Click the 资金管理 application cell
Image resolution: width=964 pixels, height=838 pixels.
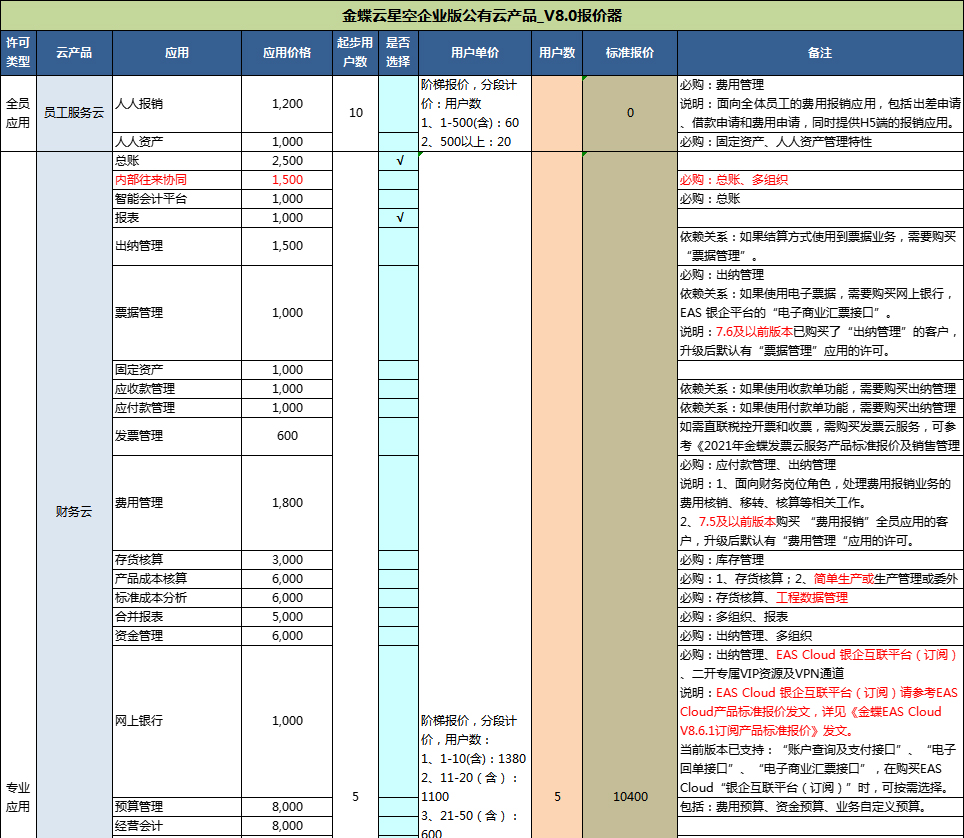pos(177,636)
